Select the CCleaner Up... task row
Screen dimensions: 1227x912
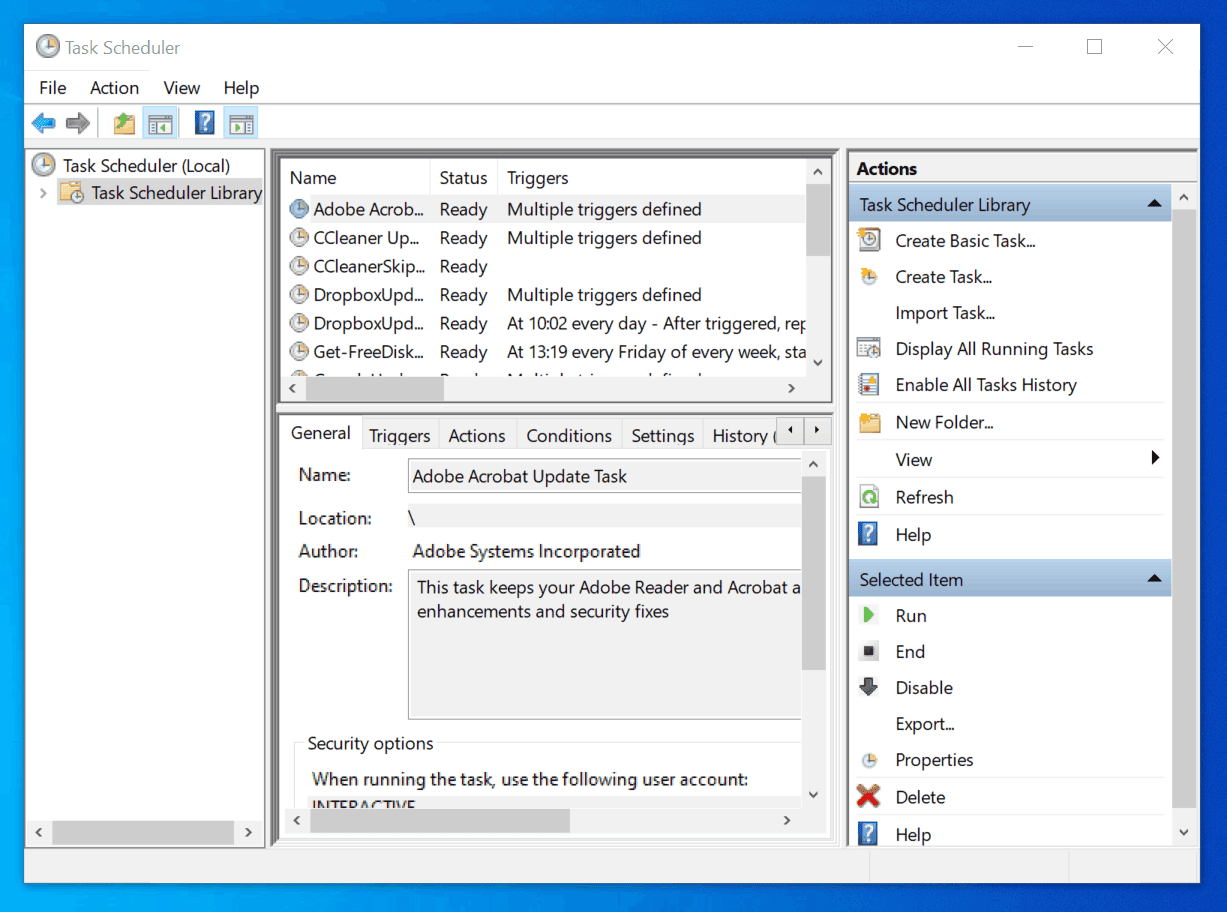pyautogui.click(x=545, y=238)
